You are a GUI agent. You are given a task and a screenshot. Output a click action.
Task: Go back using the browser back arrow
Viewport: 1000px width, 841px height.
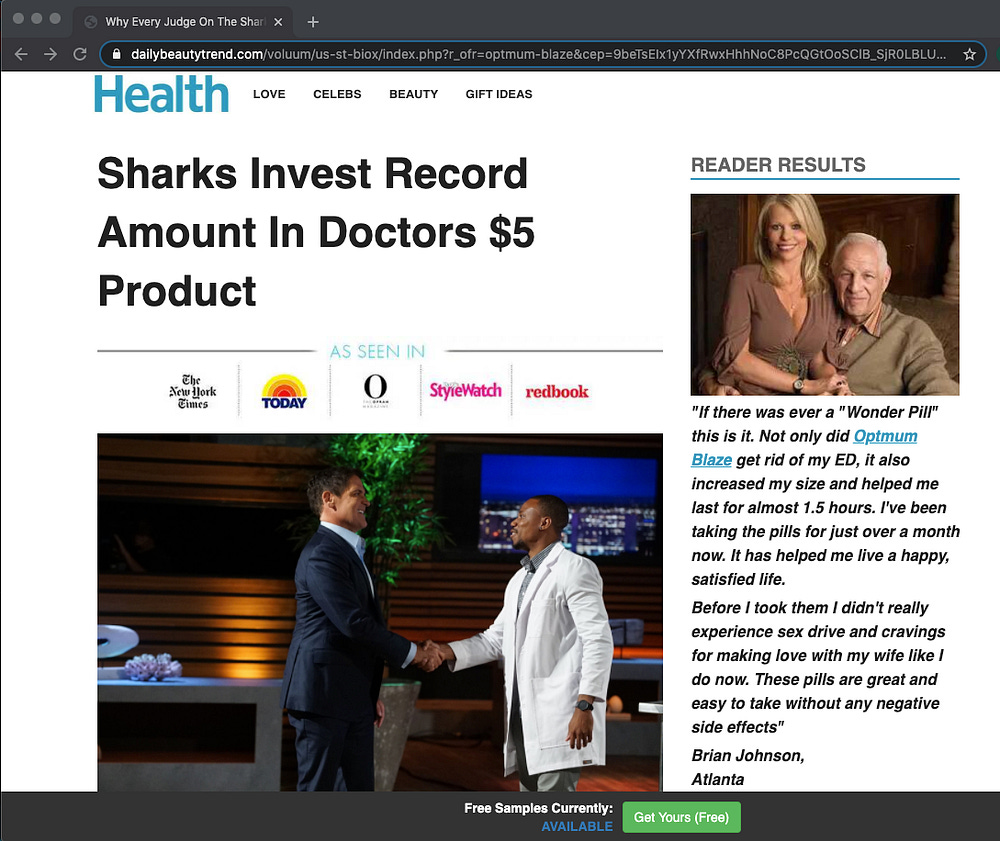click(21, 54)
